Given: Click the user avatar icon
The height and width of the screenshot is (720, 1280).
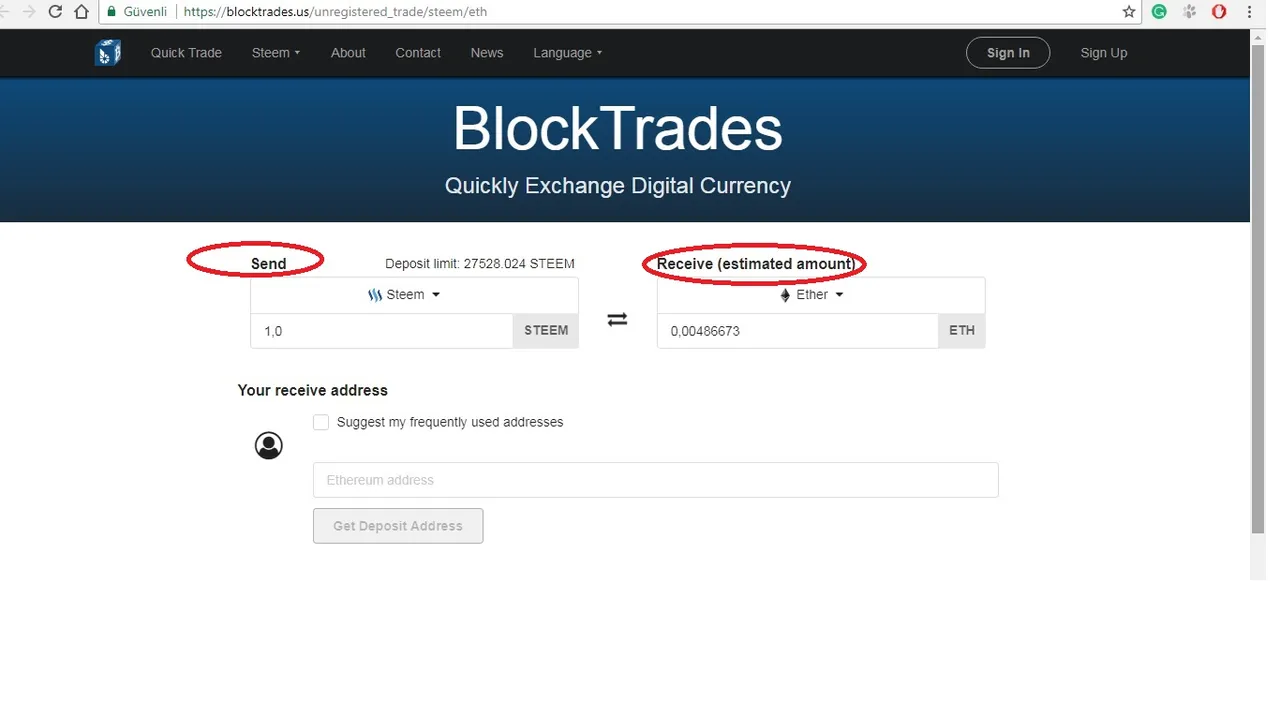Looking at the screenshot, I should pyautogui.click(x=268, y=445).
